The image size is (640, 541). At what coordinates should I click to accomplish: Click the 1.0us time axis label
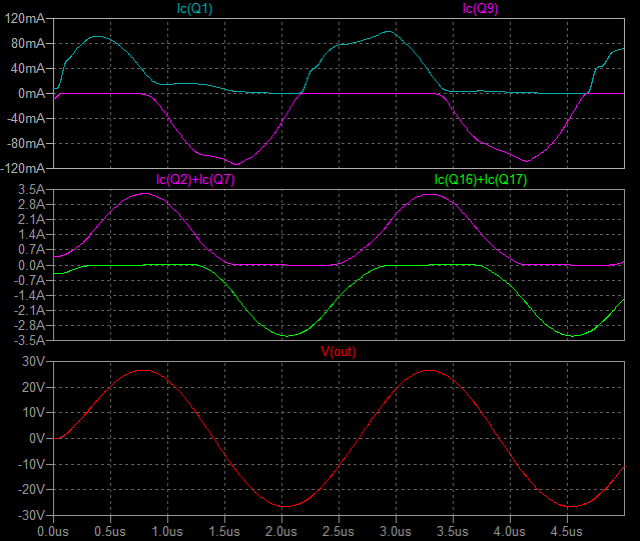click(167, 530)
